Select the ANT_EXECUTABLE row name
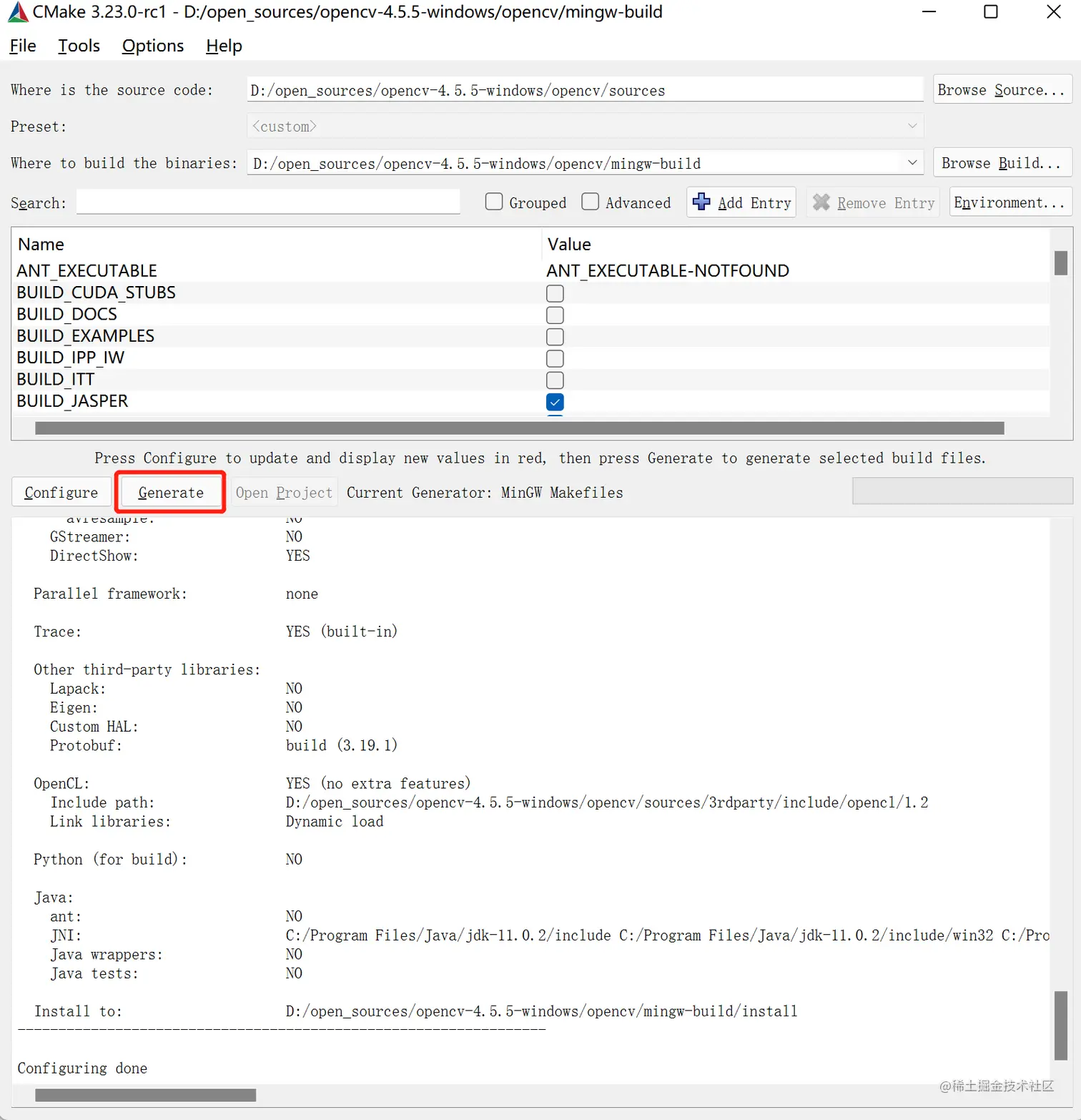Screen dimensions: 1081x1120 coord(87,271)
